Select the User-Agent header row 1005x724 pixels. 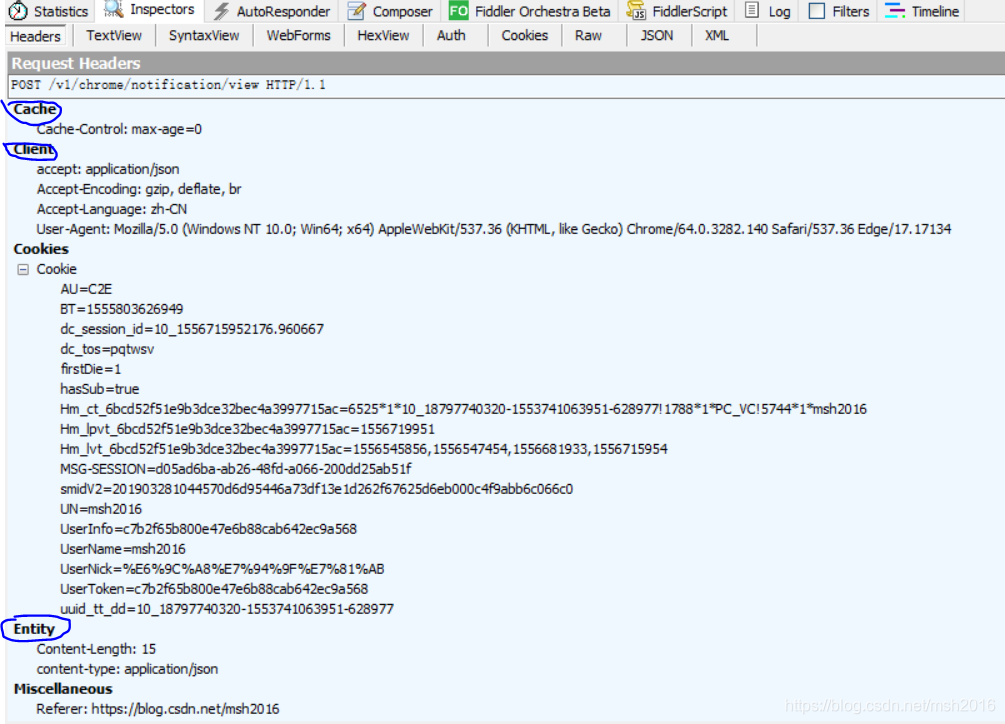(494, 229)
